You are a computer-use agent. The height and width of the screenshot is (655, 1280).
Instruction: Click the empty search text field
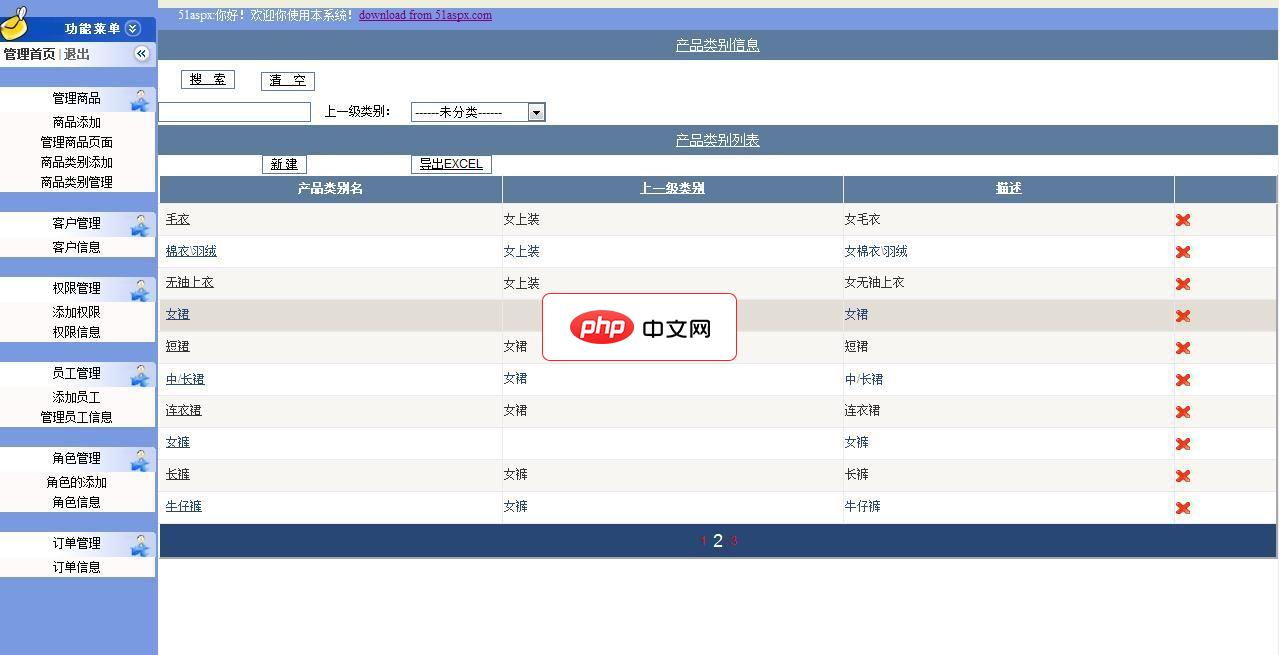(x=234, y=111)
